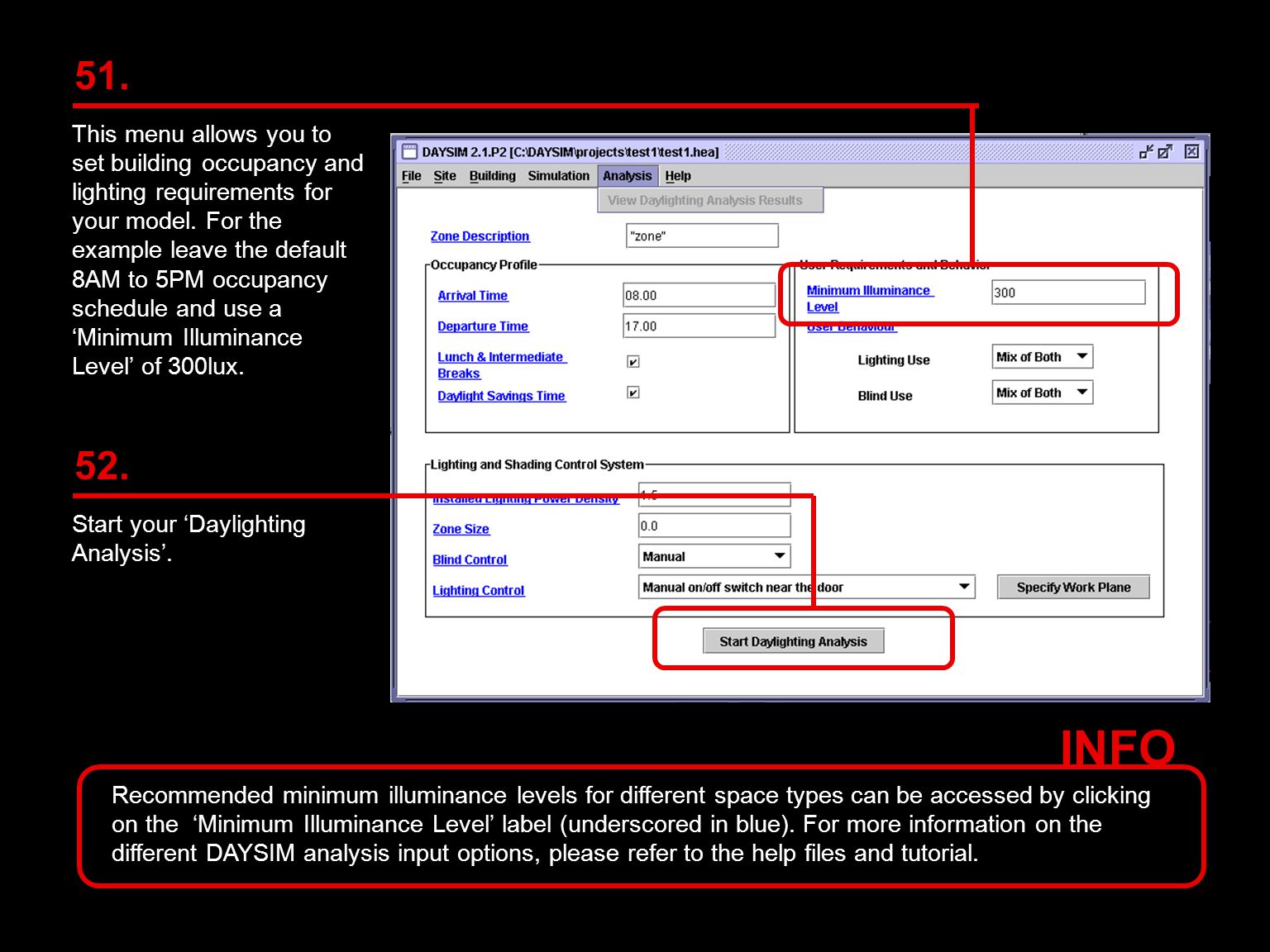
Task: Open the Departure Time help link
Action: (x=483, y=326)
